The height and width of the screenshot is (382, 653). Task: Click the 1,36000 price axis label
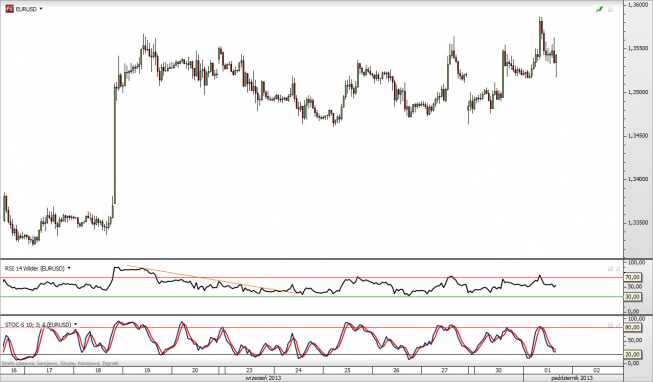point(637,5)
